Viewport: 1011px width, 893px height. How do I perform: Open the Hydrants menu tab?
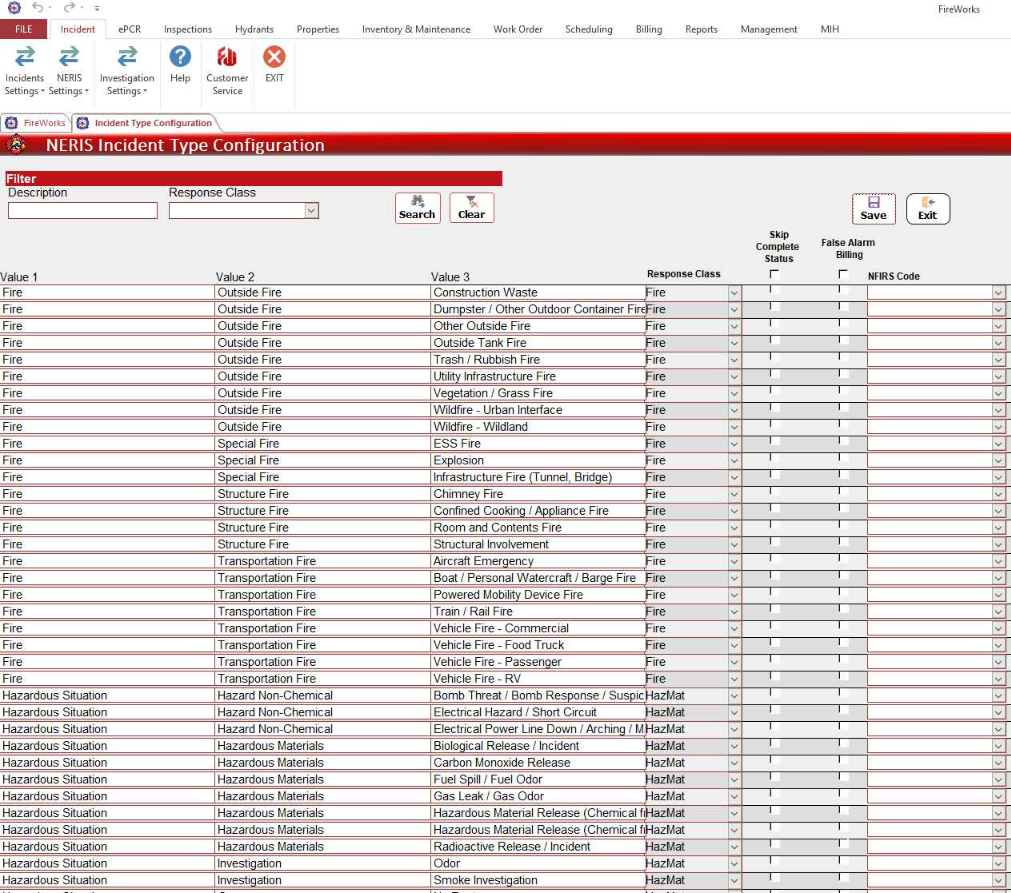tap(254, 29)
